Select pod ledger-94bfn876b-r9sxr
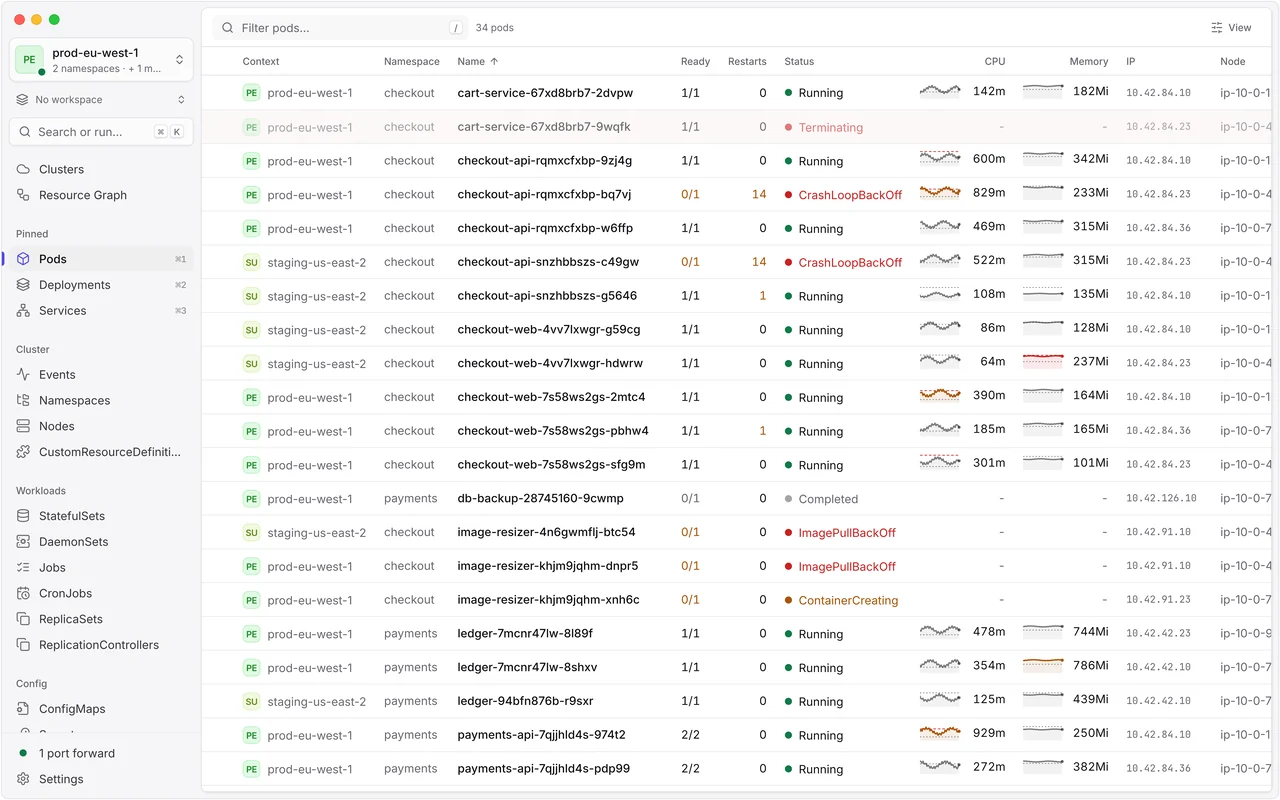Viewport: 1280px width, 800px height. pos(525,701)
